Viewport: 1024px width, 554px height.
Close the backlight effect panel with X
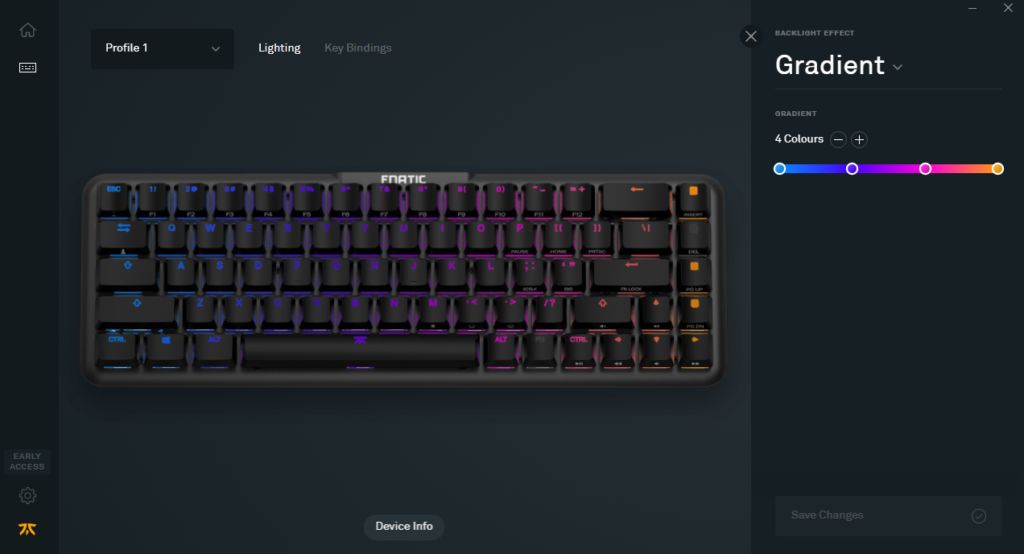tap(751, 37)
